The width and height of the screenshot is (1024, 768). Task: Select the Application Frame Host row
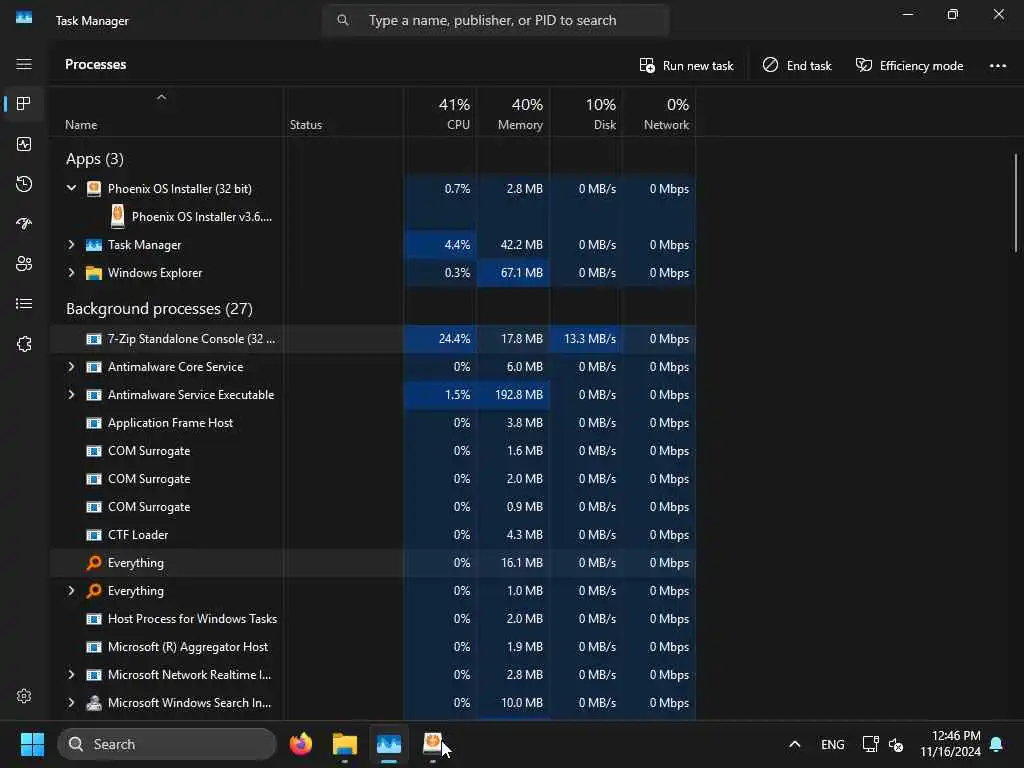click(373, 423)
